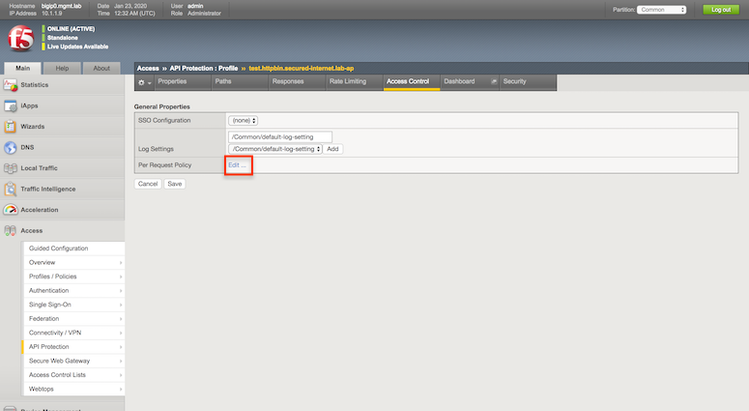
Task: Open Authentication menu item
Action: 74,291
